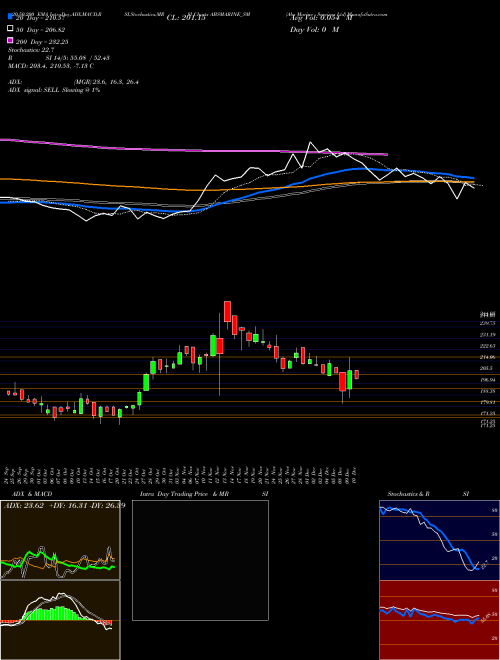
Task: Click the RSI 14/5 values line
Action: tap(59, 58)
